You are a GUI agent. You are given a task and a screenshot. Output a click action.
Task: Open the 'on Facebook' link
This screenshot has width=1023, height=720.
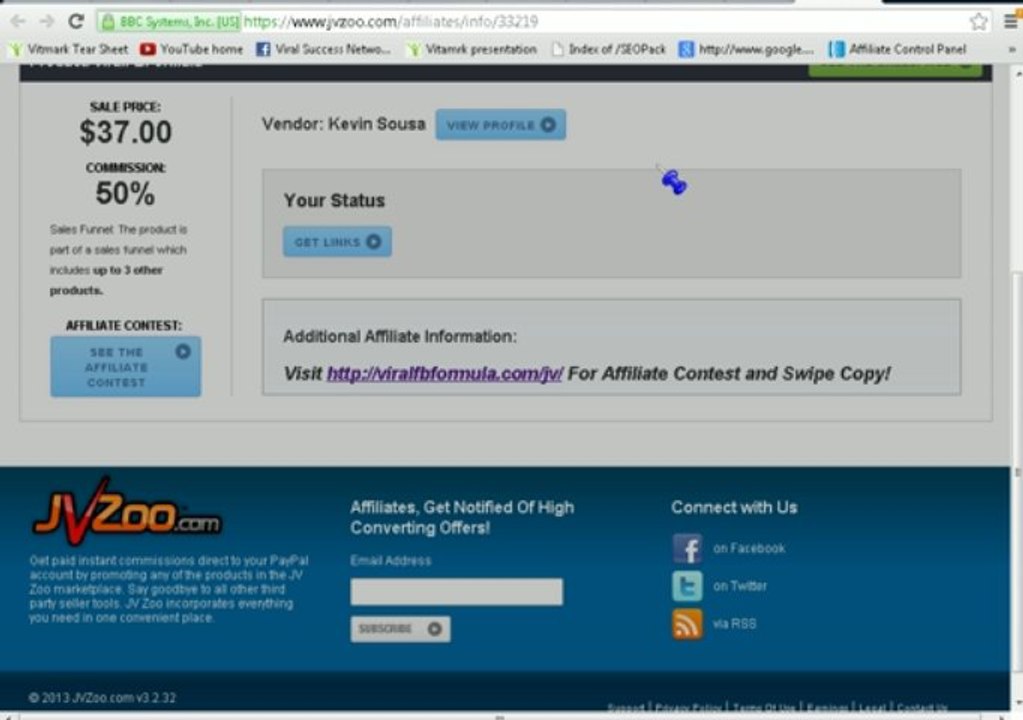point(749,548)
